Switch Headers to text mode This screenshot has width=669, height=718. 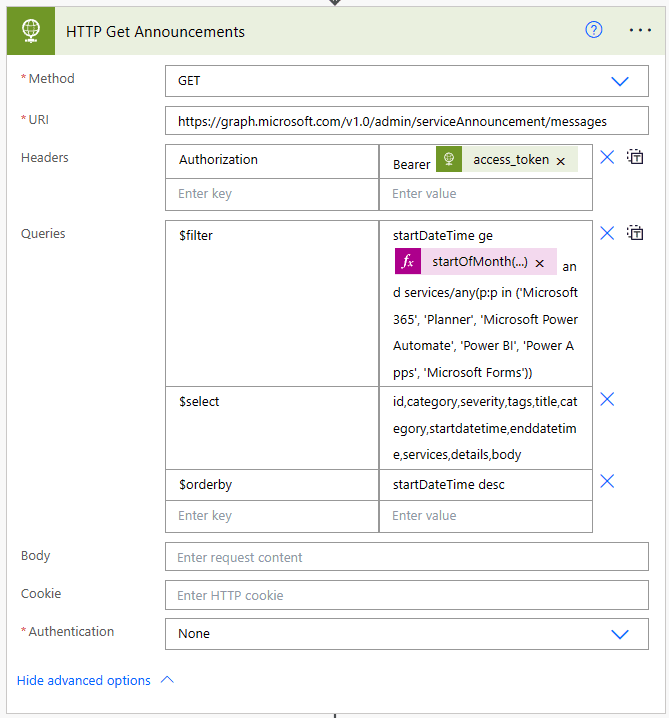(x=635, y=157)
